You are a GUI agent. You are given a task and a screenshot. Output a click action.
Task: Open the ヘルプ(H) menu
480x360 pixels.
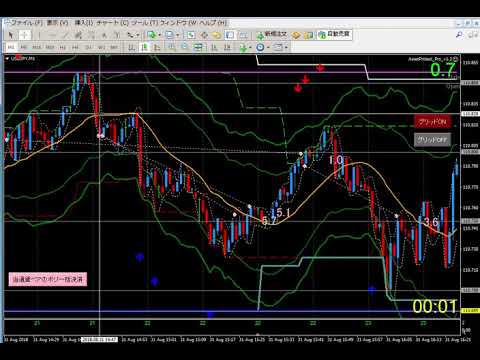(213, 23)
